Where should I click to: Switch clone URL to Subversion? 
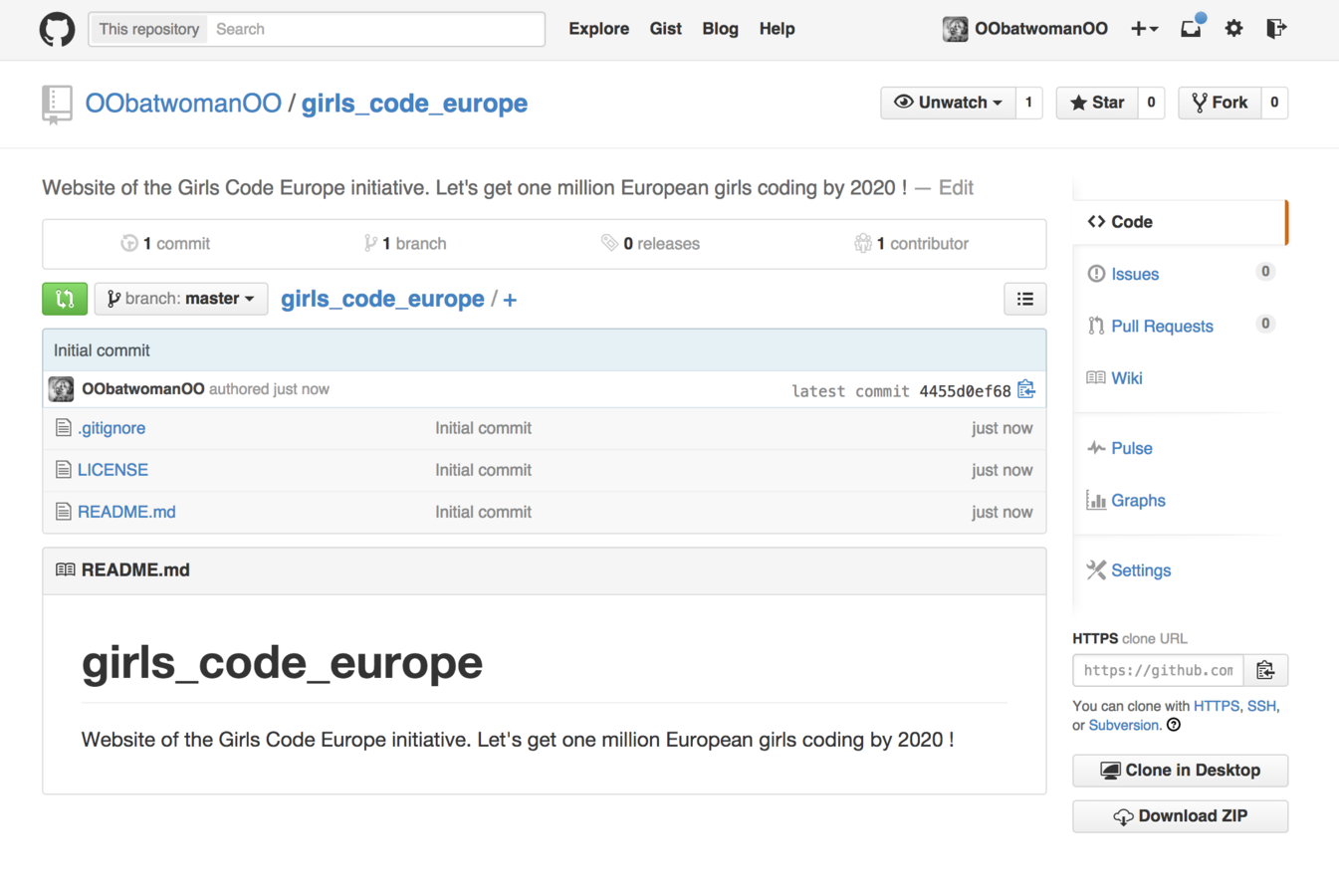pyautogui.click(x=1123, y=725)
